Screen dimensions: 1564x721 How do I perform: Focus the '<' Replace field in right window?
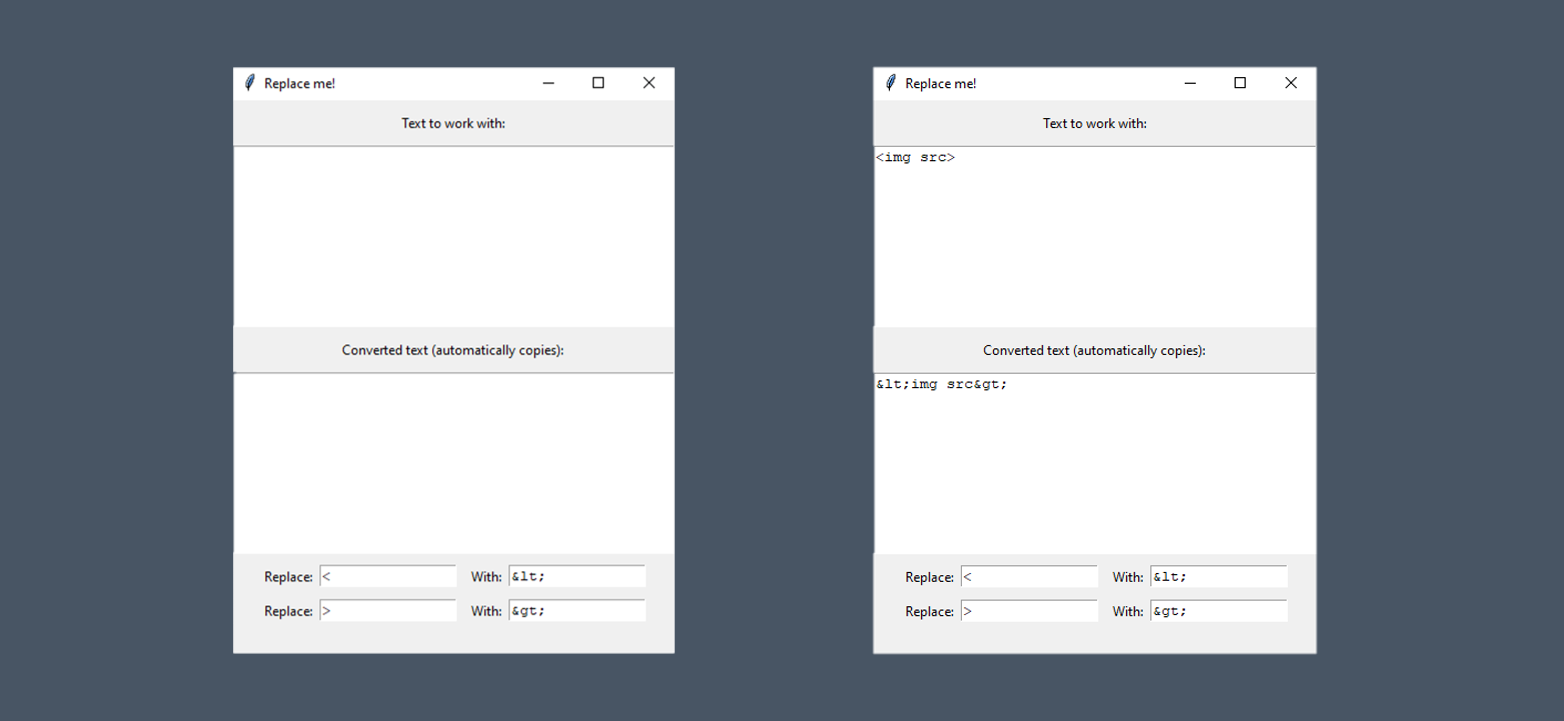click(x=1029, y=577)
